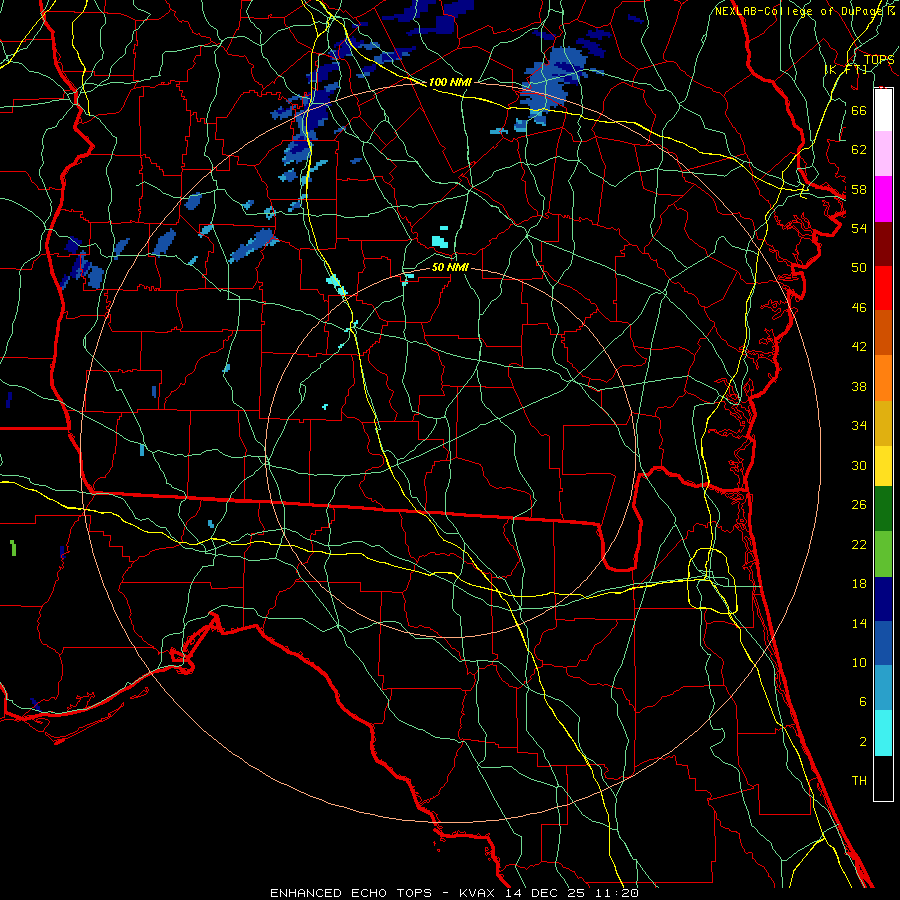Click the legend value "26"

pyautogui.click(x=859, y=505)
